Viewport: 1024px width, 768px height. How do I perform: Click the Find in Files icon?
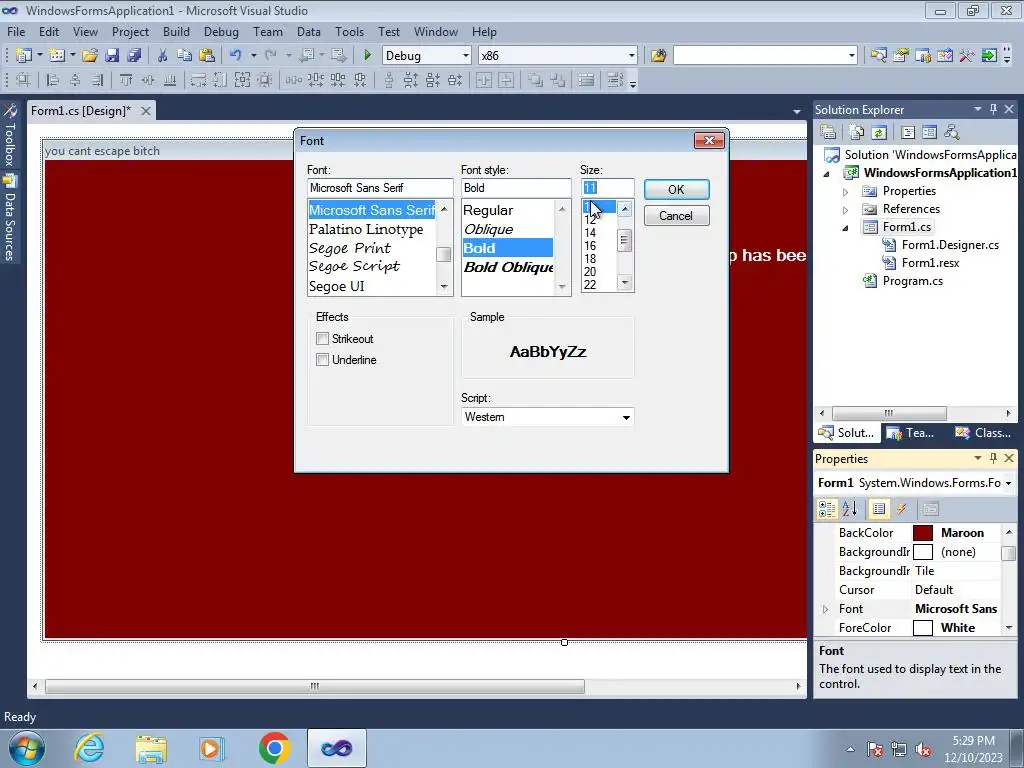coord(658,56)
